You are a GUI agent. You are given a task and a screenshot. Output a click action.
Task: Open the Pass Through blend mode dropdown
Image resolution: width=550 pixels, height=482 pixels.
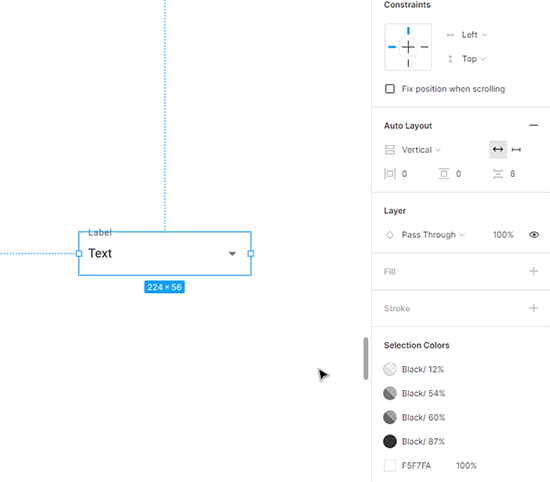click(433, 235)
